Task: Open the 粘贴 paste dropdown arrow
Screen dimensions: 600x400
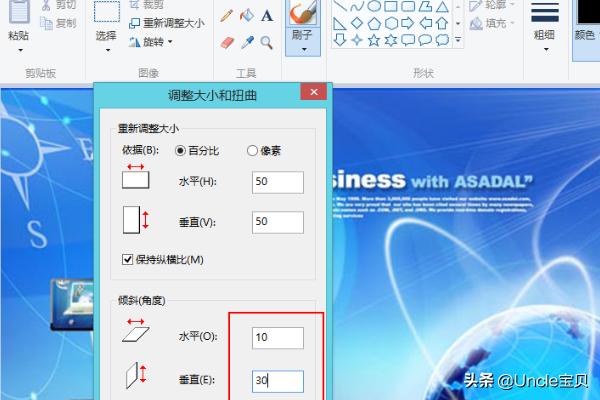Action: pos(20,50)
